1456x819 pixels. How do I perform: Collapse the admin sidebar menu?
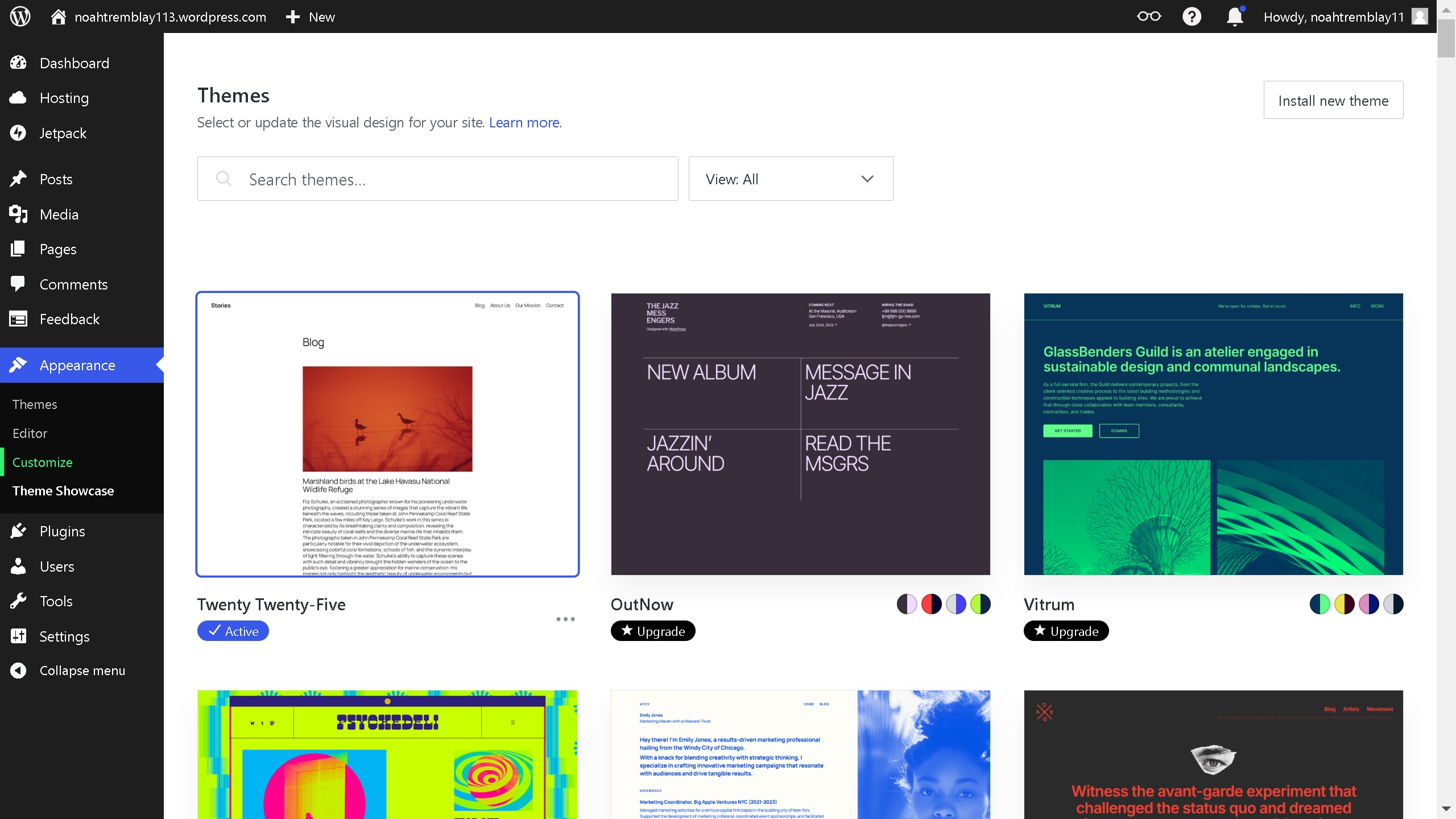(82, 671)
